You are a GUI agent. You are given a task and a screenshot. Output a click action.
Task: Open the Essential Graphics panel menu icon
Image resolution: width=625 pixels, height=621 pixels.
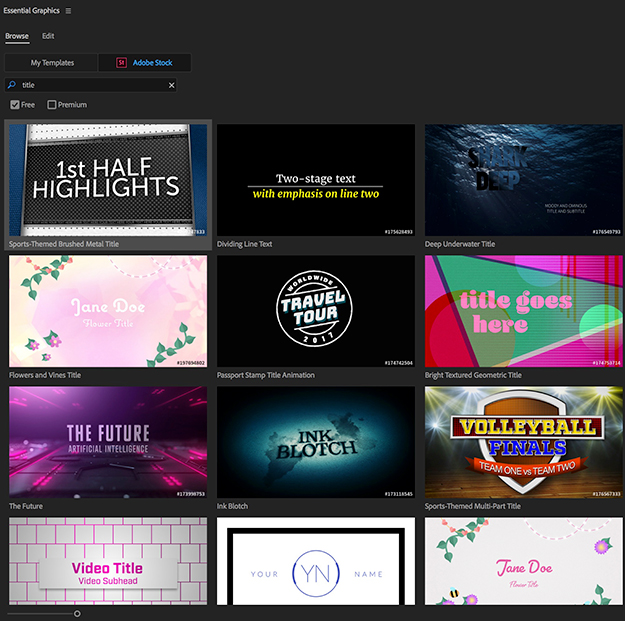68,11
